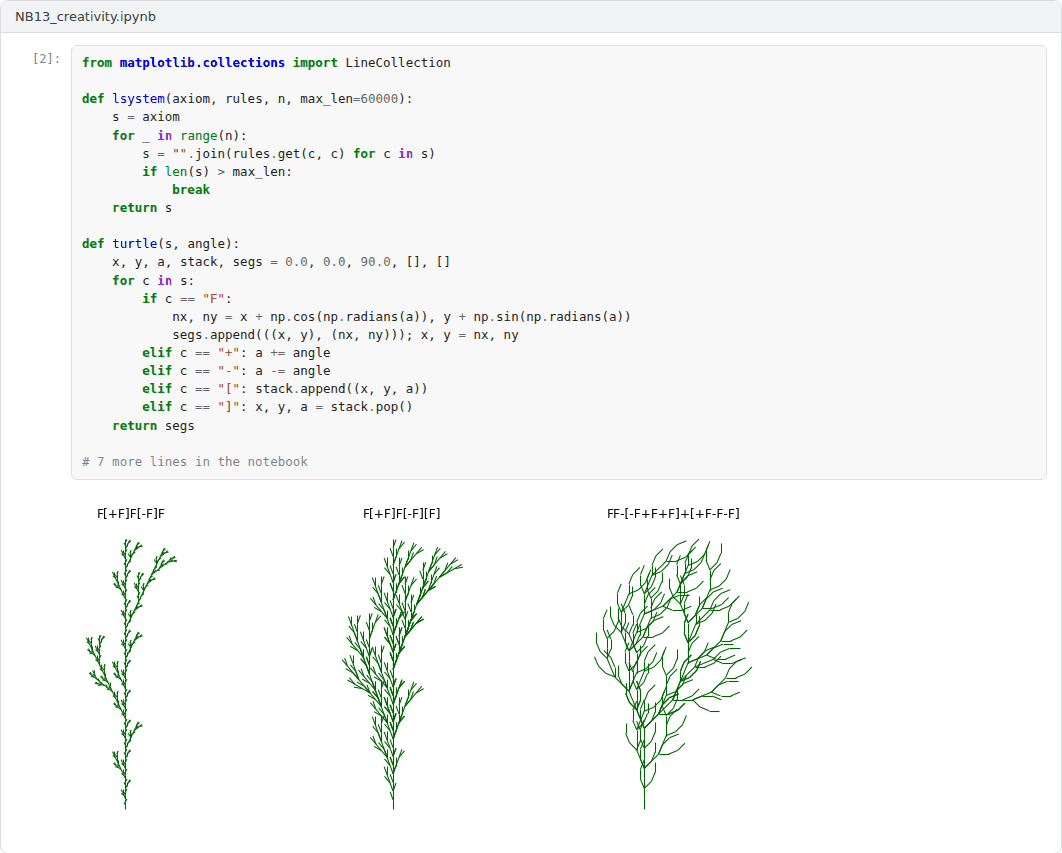Click the 'x, y, a, stack, segs' assignment line
Image resolution: width=1062 pixels, height=853 pixels.
click(x=281, y=262)
